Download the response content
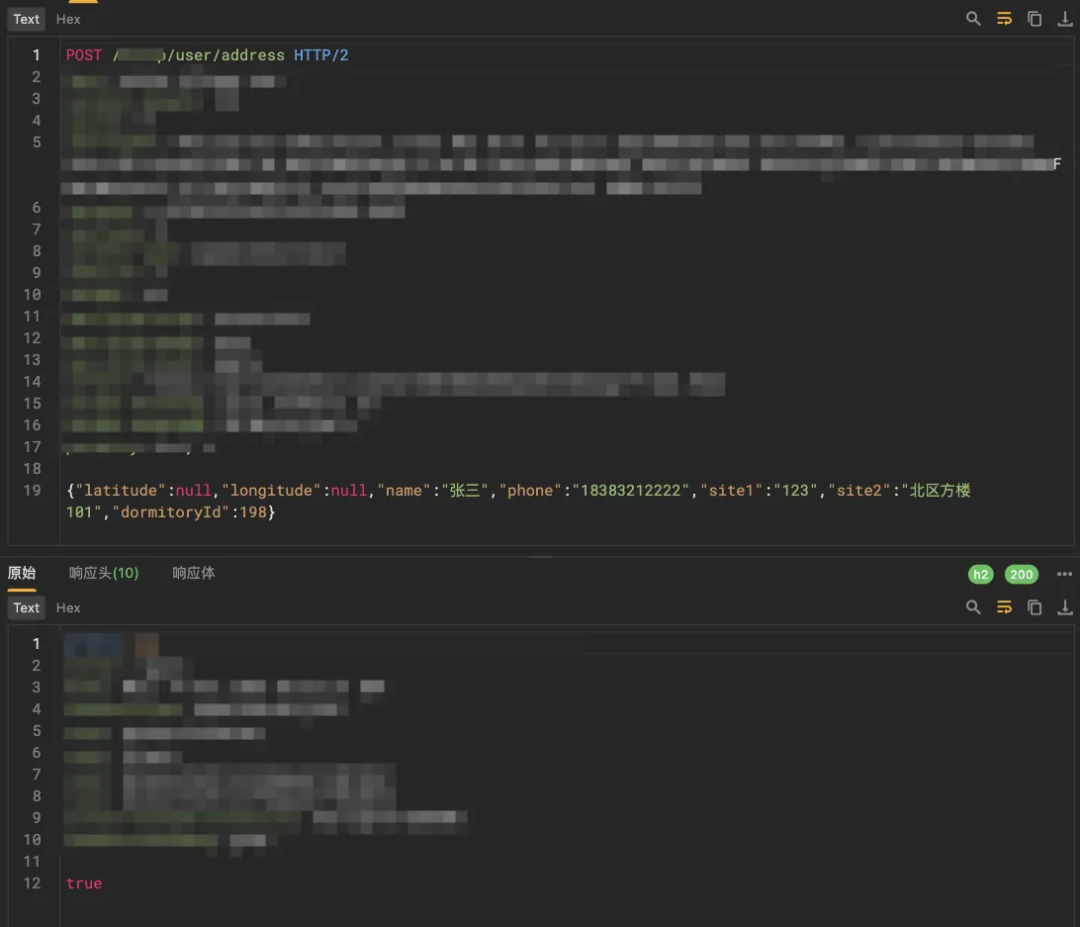Image resolution: width=1080 pixels, height=927 pixels. (x=1065, y=607)
